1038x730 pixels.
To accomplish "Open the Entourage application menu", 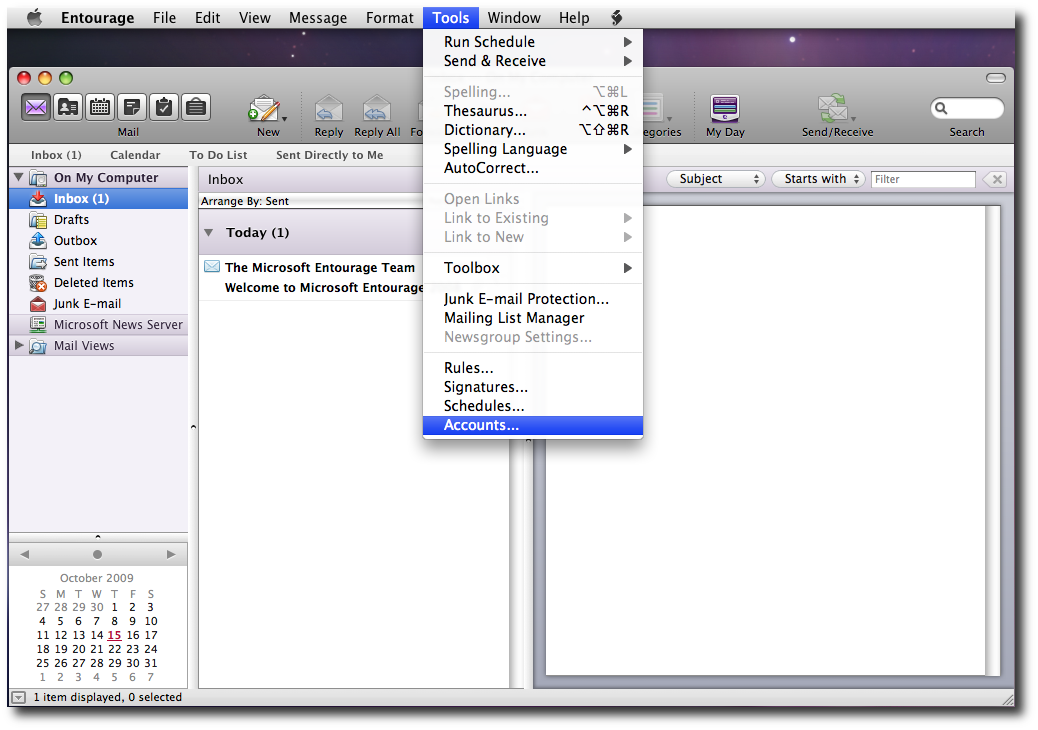I will [x=97, y=18].
